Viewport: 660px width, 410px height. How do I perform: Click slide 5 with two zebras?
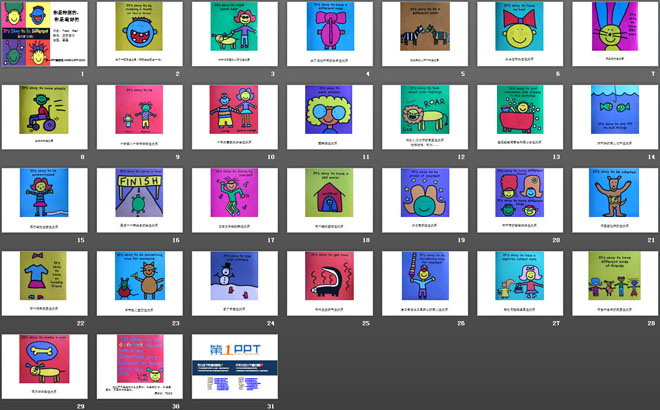click(425, 34)
